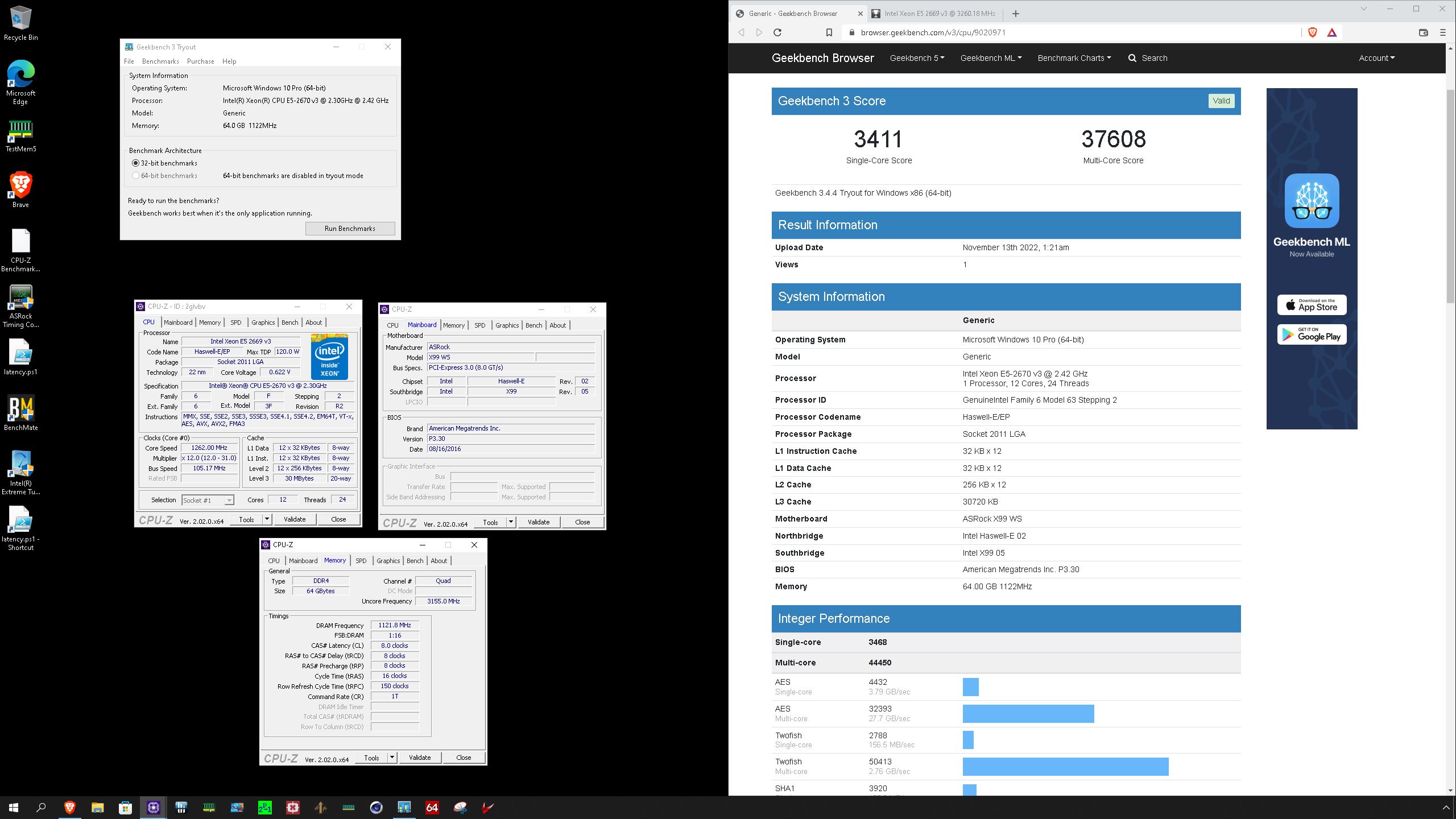The image size is (1456, 819).
Task: Open Brave Shields lion icon
Action: point(1313,32)
